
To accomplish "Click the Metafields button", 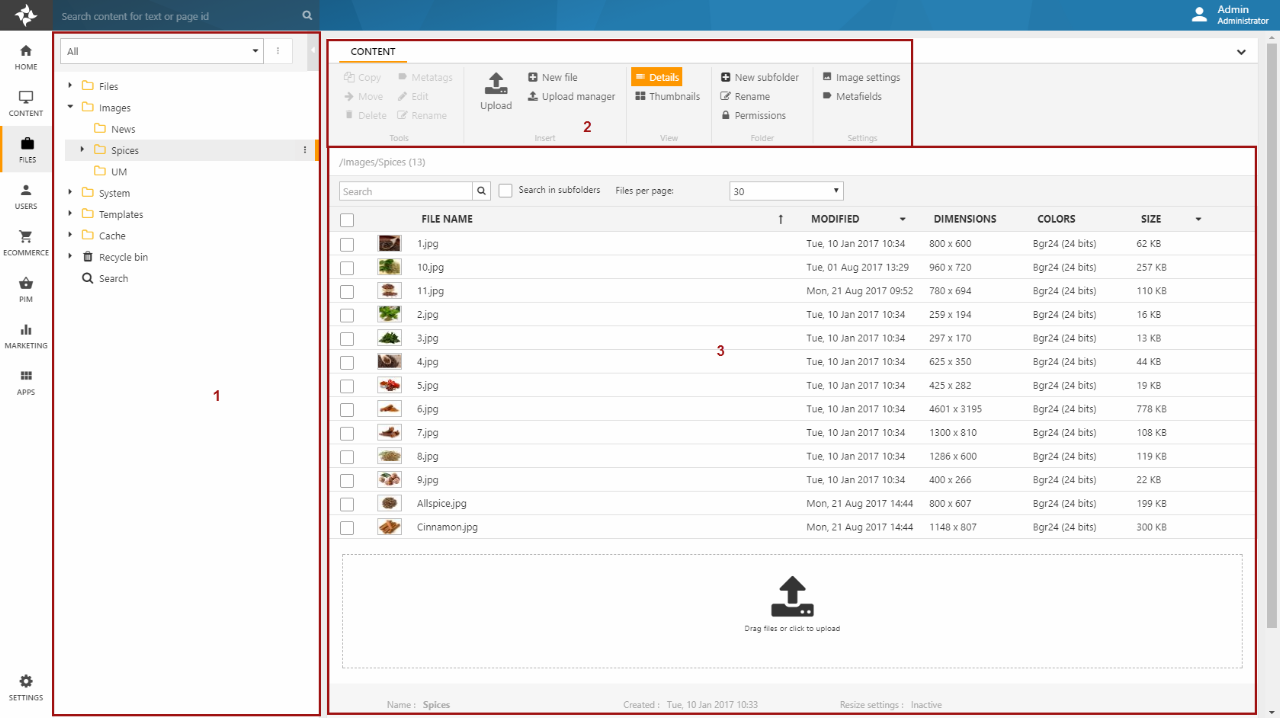I will pyautogui.click(x=852, y=97).
